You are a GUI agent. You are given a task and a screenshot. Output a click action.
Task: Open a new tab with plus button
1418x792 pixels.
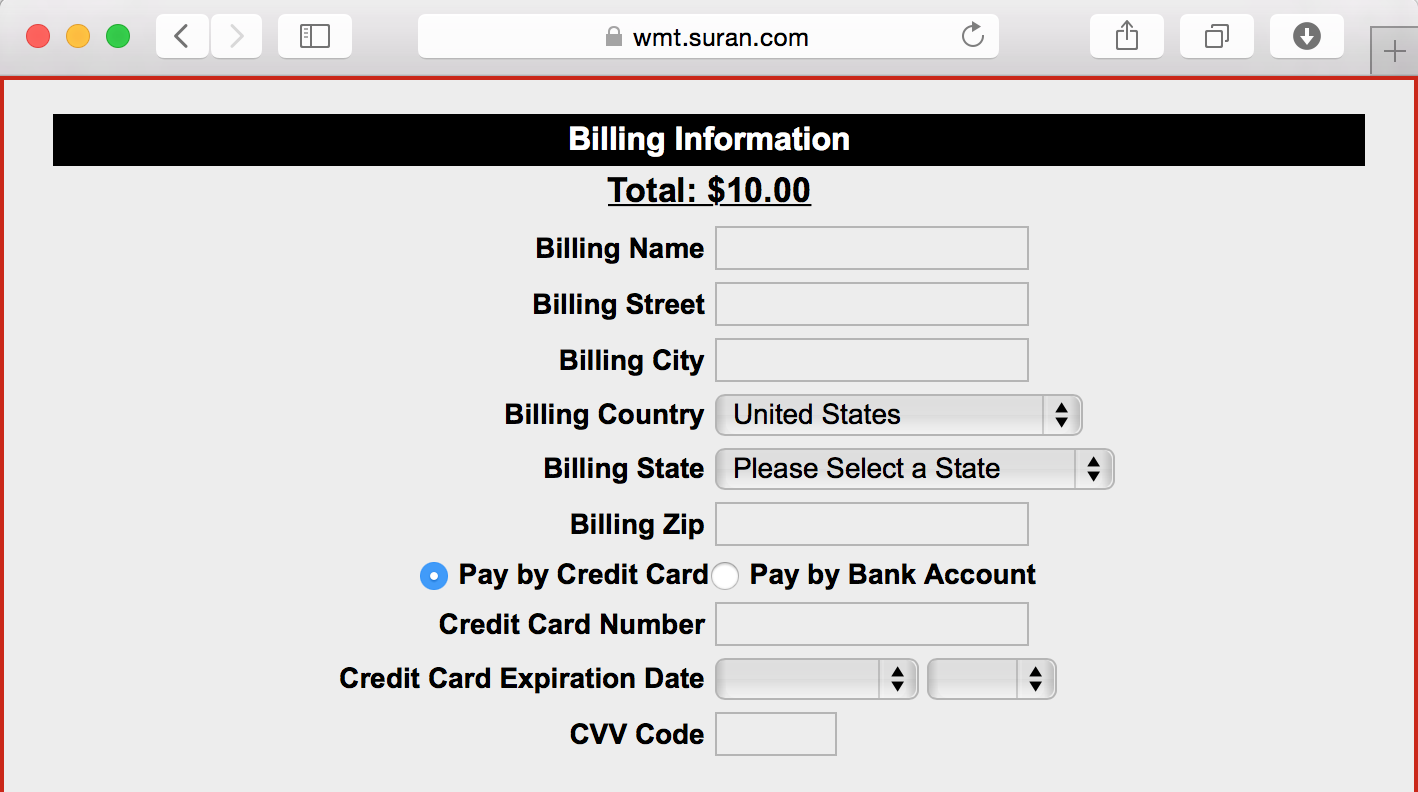[1394, 51]
